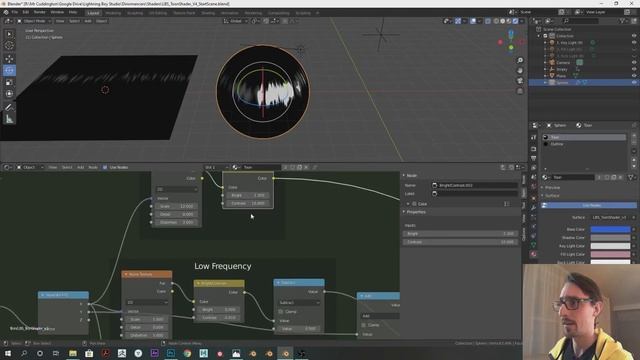The width and height of the screenshot is (640, 360).
Task: Click the Blender logo menu icon
Action: pos(6,13)
